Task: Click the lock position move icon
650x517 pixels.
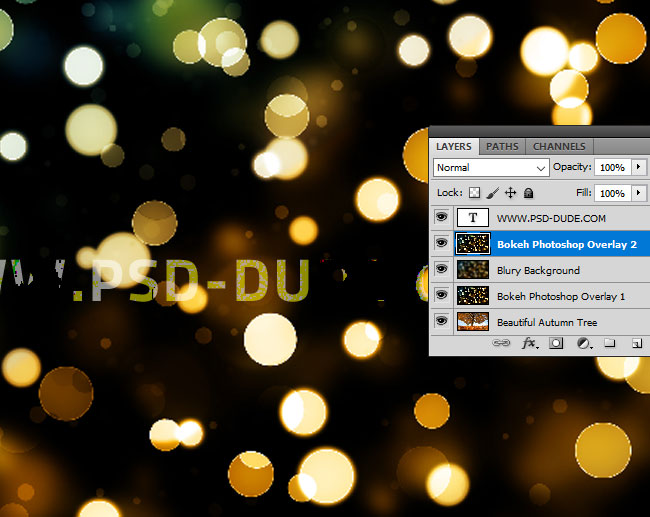Action: click(510, 193)
